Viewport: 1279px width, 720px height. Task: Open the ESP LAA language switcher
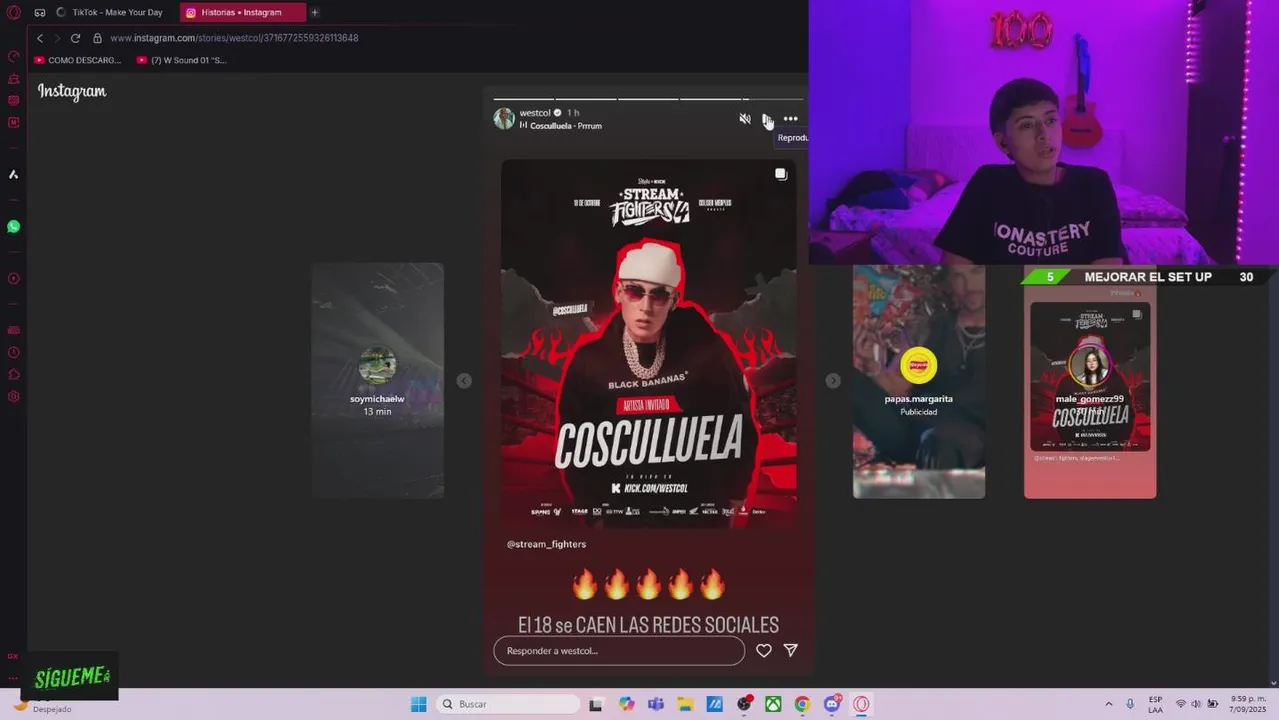[1155, 704]
